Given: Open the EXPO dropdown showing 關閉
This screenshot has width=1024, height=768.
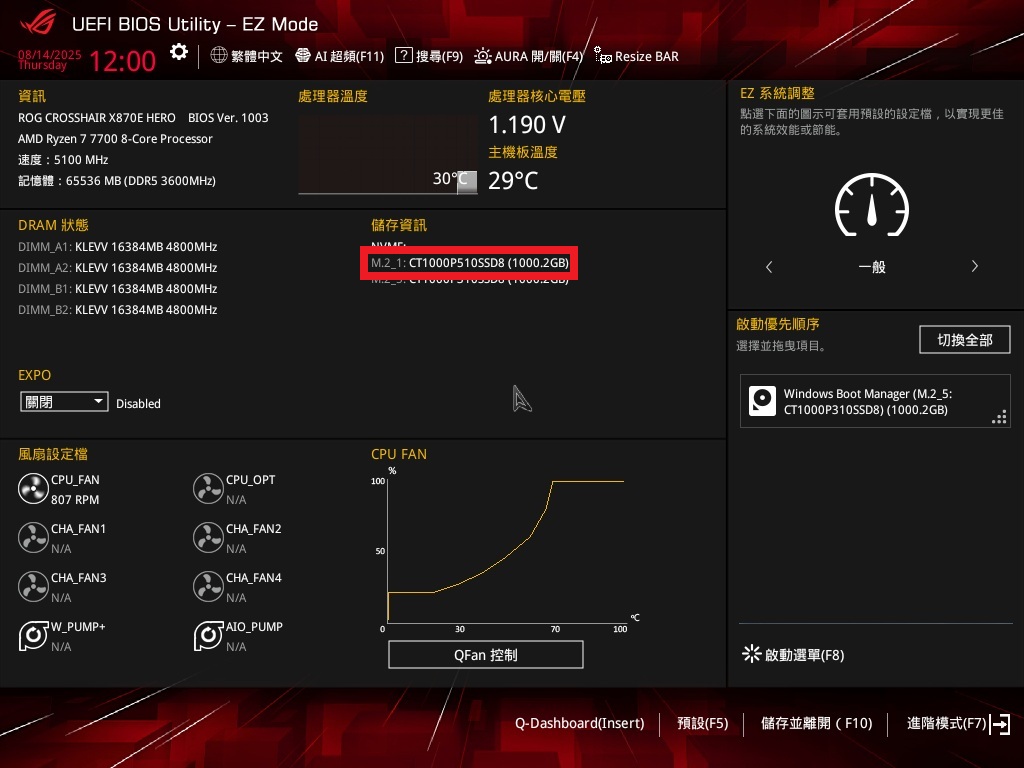Looking at the screenshot, I should click(64, 402).
